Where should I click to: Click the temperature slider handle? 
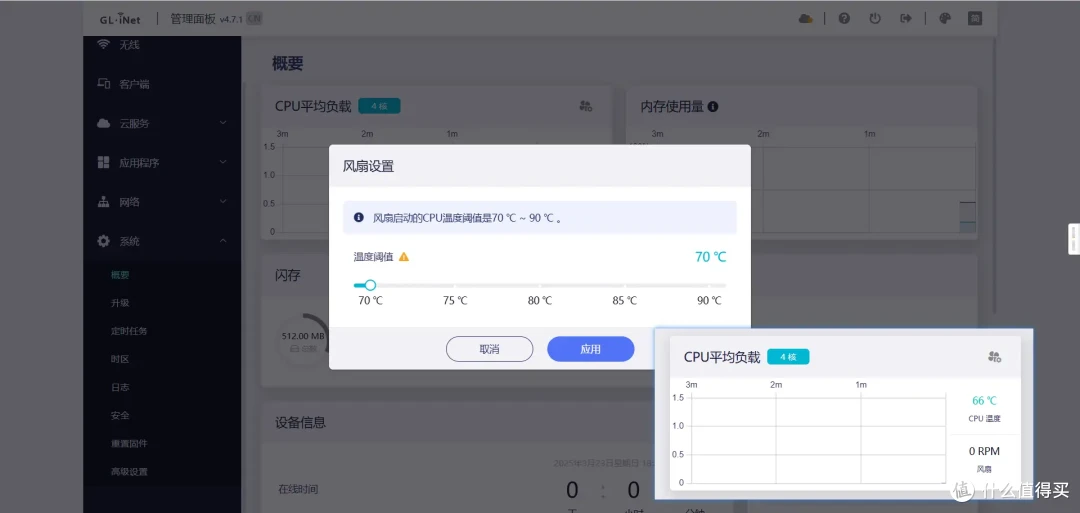coord(370,285)
